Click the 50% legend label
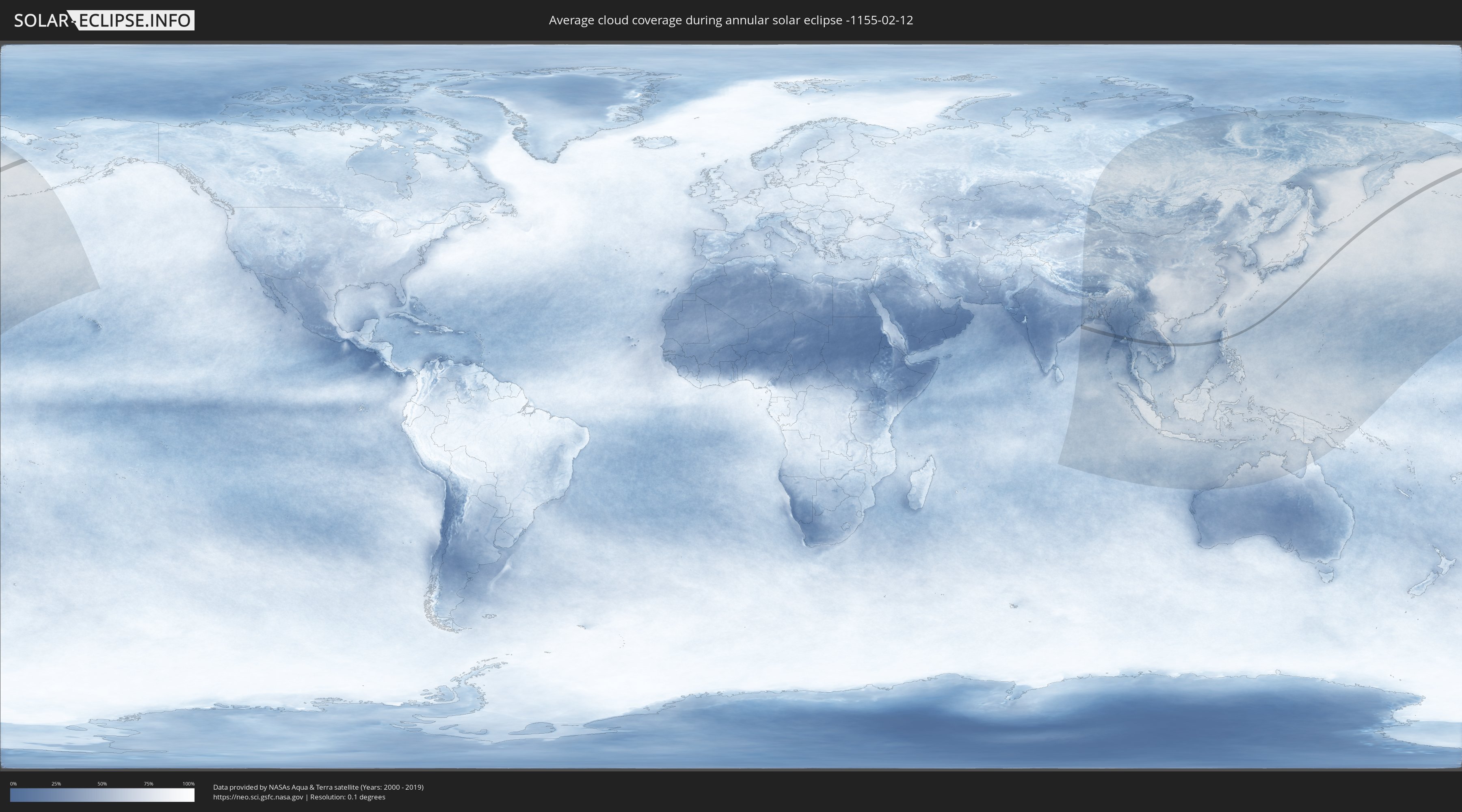The width and height of the screenshot is (1462, 812). [102, 784]
